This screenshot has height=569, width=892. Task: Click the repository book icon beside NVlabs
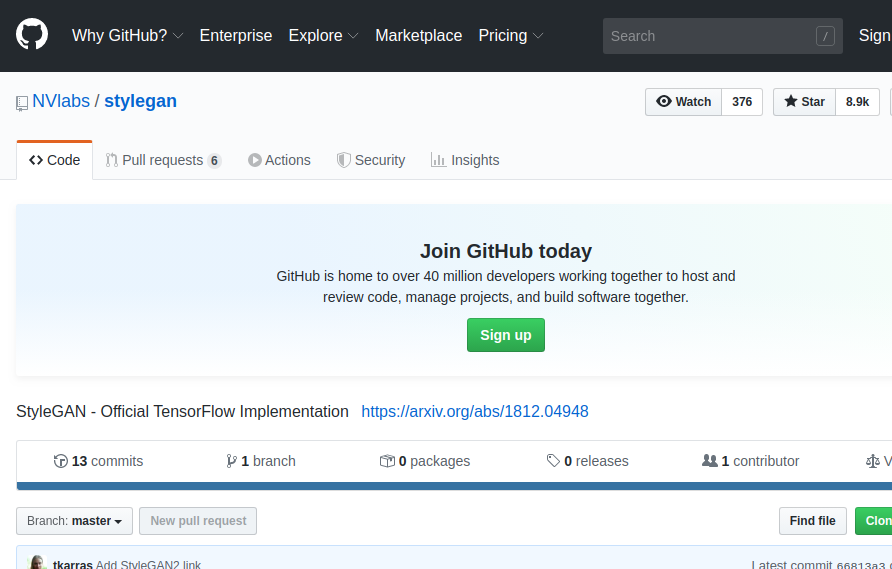click(x=22, y=103)
